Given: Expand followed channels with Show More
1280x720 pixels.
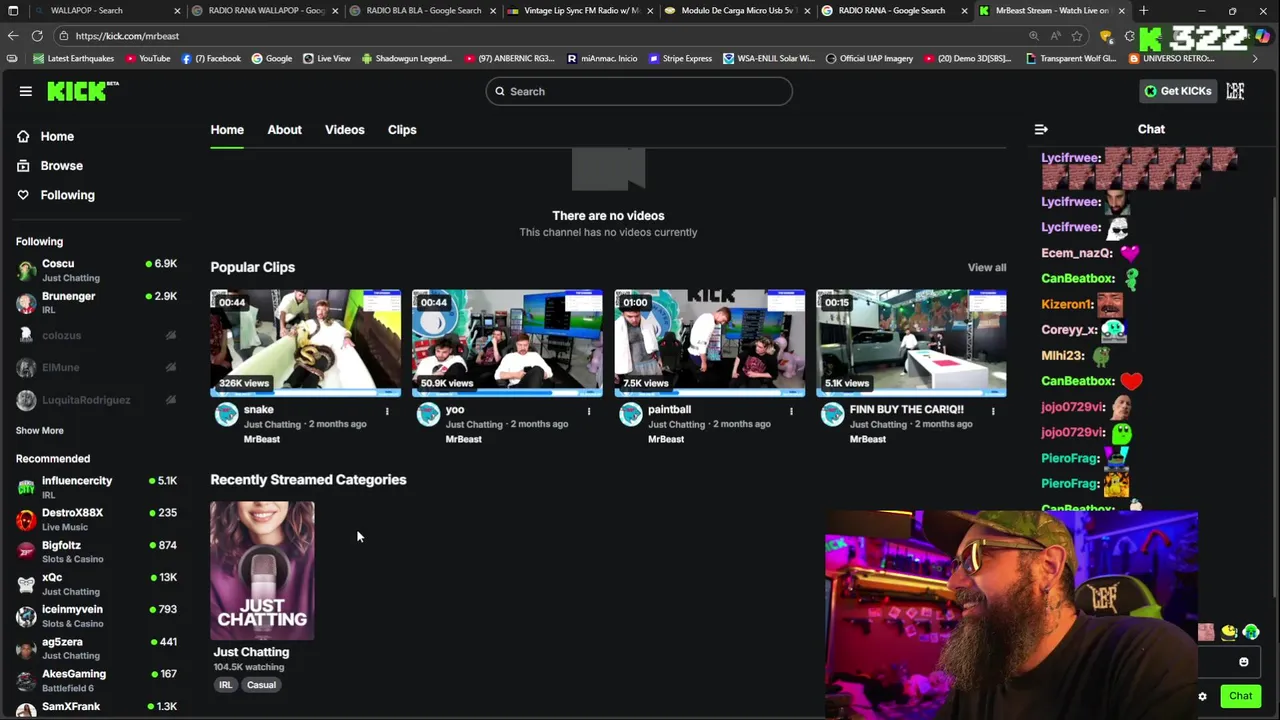Looking at the screenshot, I should point(40,431).
